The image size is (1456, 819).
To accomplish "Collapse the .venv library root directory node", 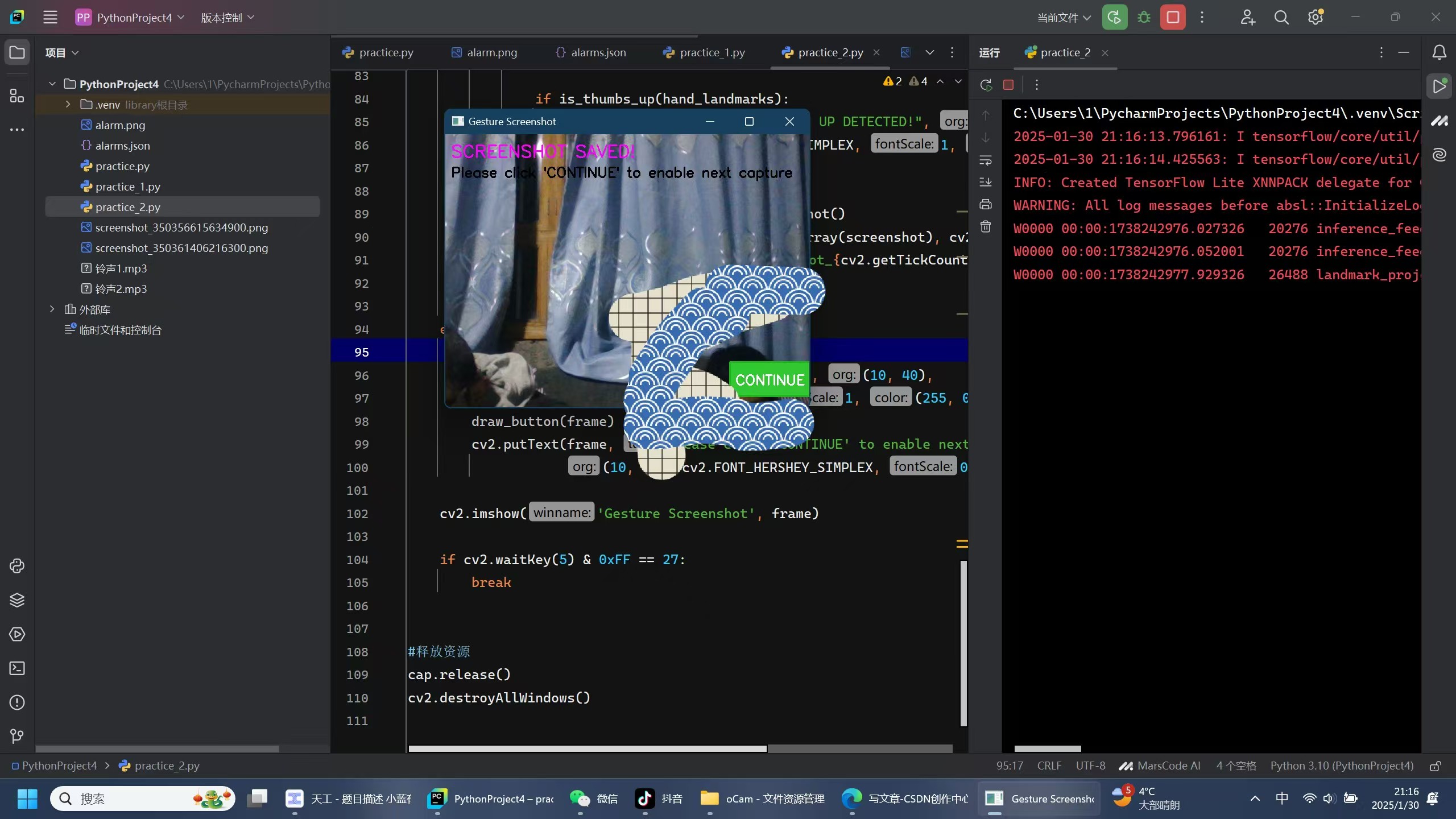I will [x=67, y=104].
